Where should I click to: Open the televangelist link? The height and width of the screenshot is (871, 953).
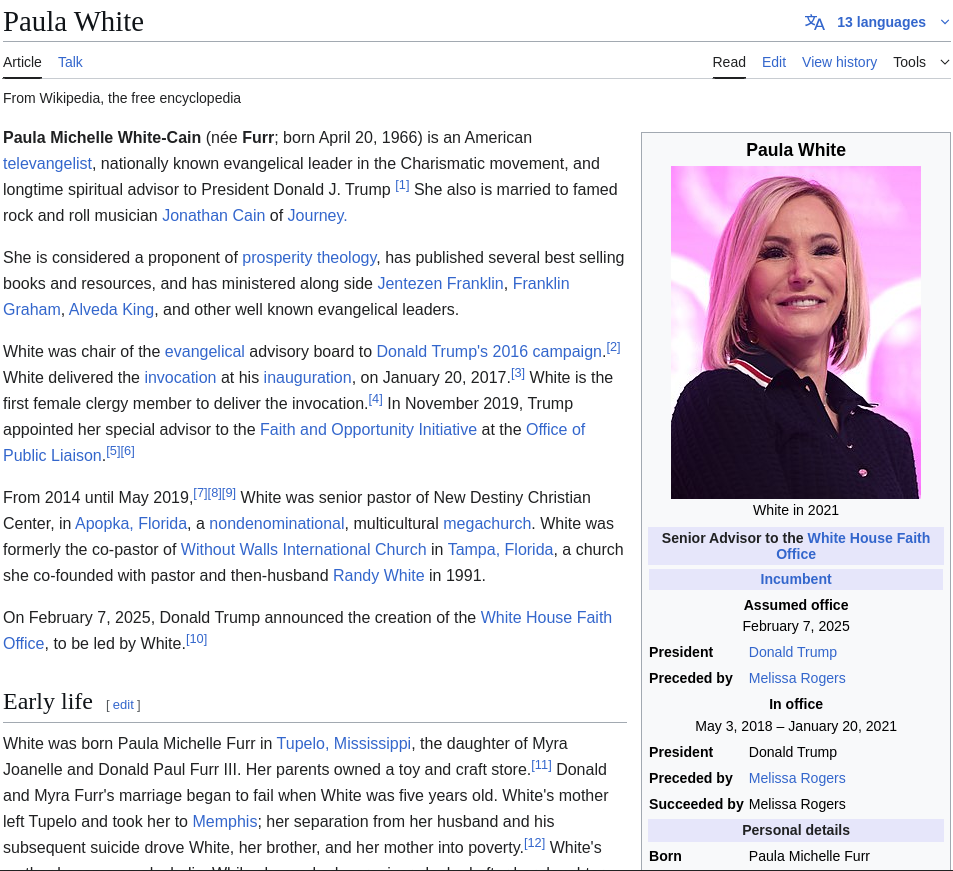point(47,164)
